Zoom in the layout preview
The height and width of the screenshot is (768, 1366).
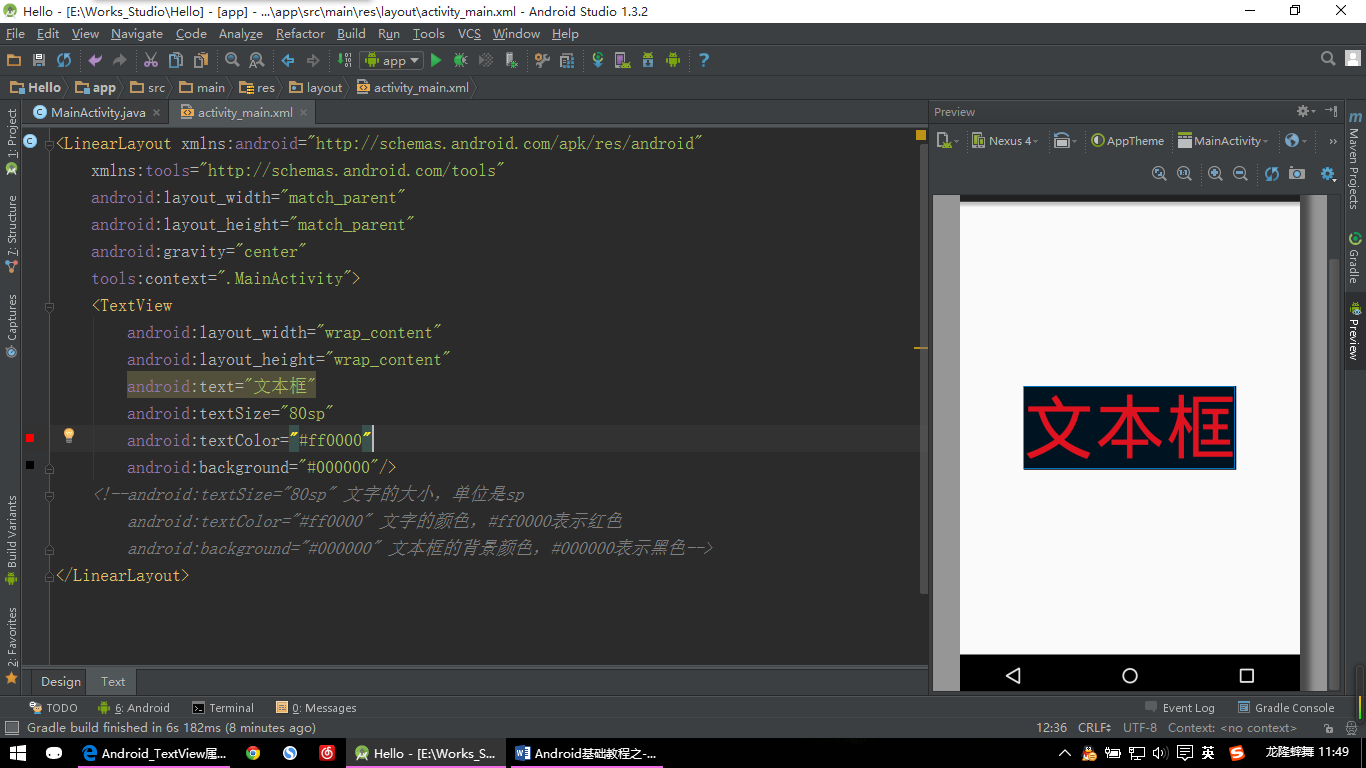1215,173
